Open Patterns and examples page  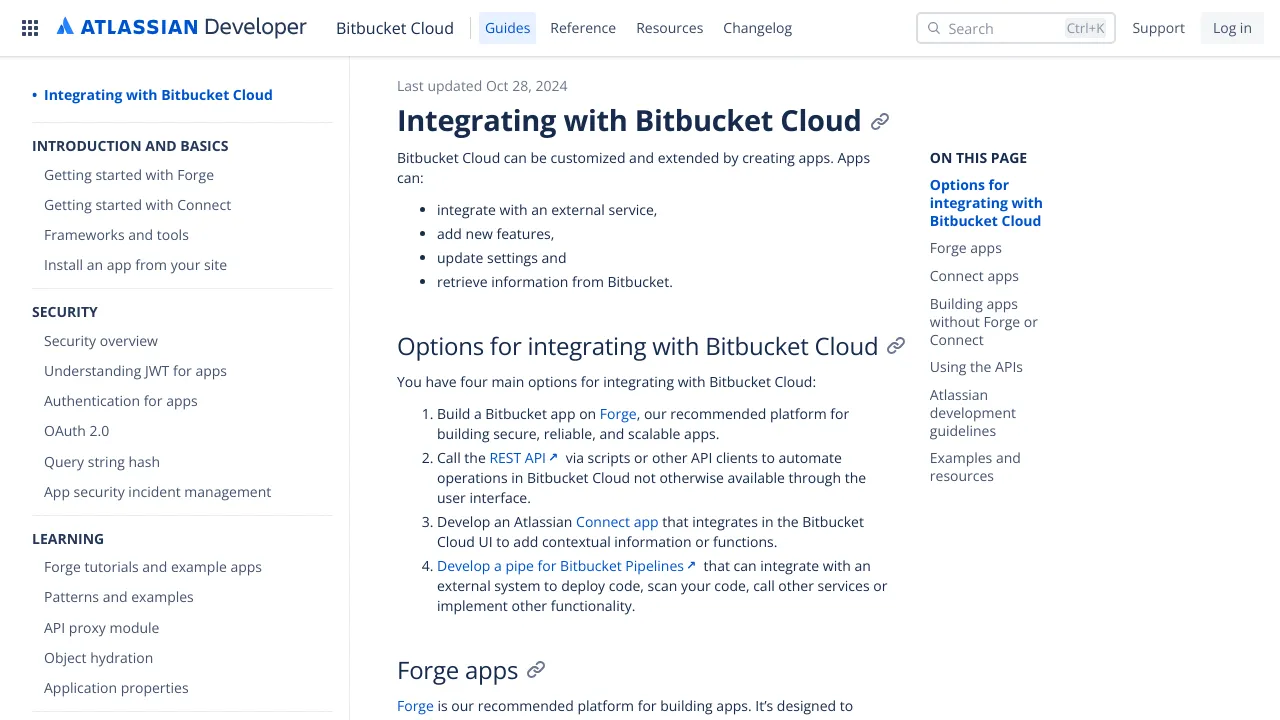(119, 597)
